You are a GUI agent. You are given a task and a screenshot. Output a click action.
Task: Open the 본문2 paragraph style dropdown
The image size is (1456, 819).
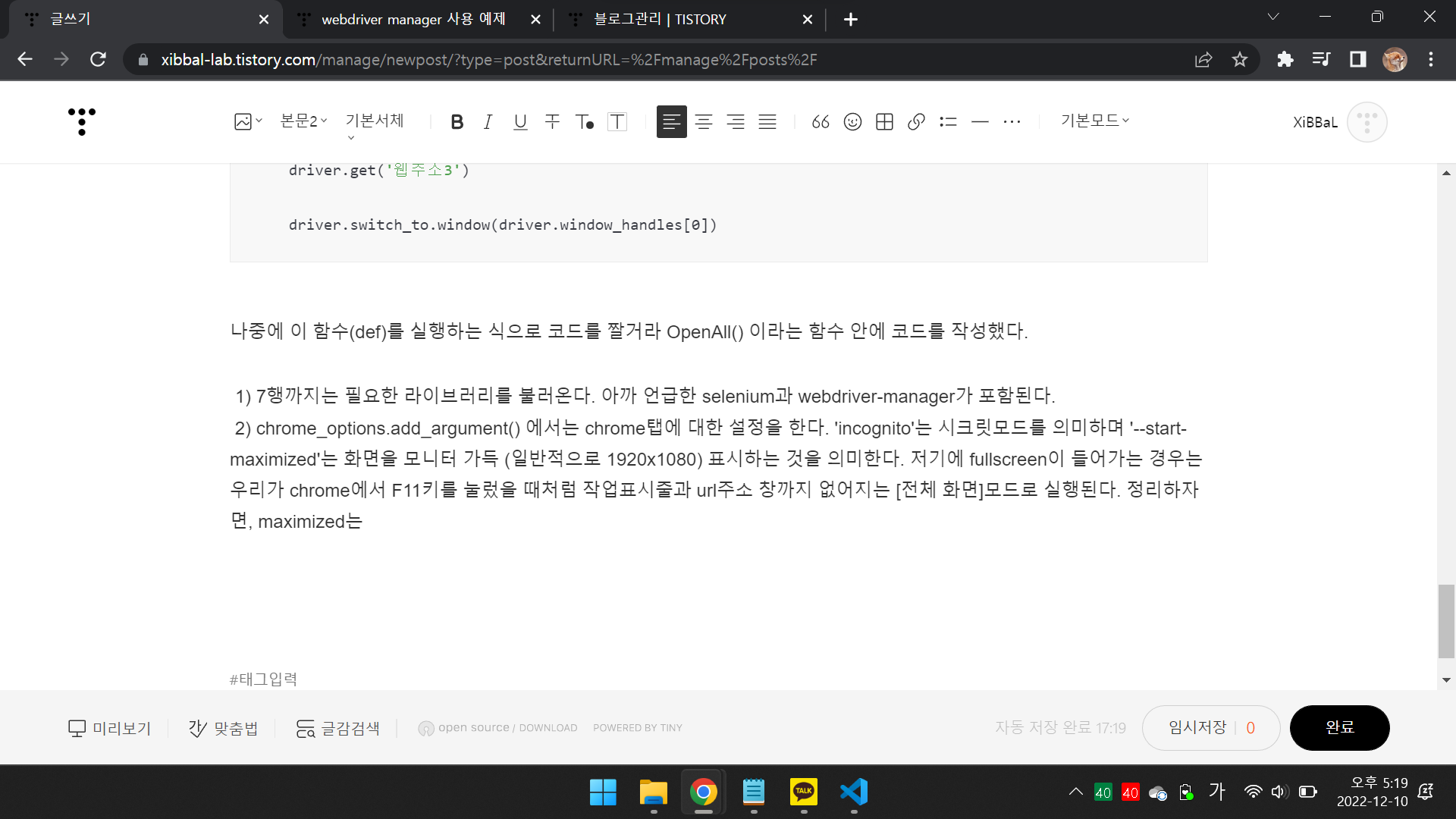tap(303, 121)
